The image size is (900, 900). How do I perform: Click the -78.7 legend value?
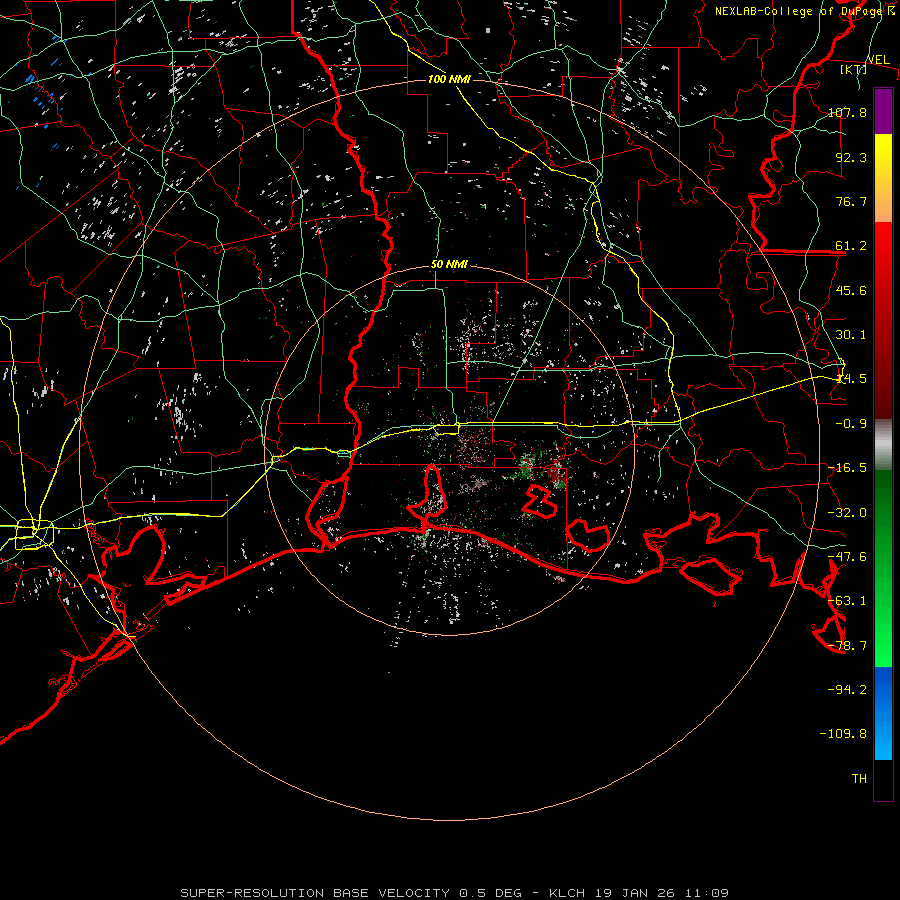pyautogui.click(x=847, y=646)
